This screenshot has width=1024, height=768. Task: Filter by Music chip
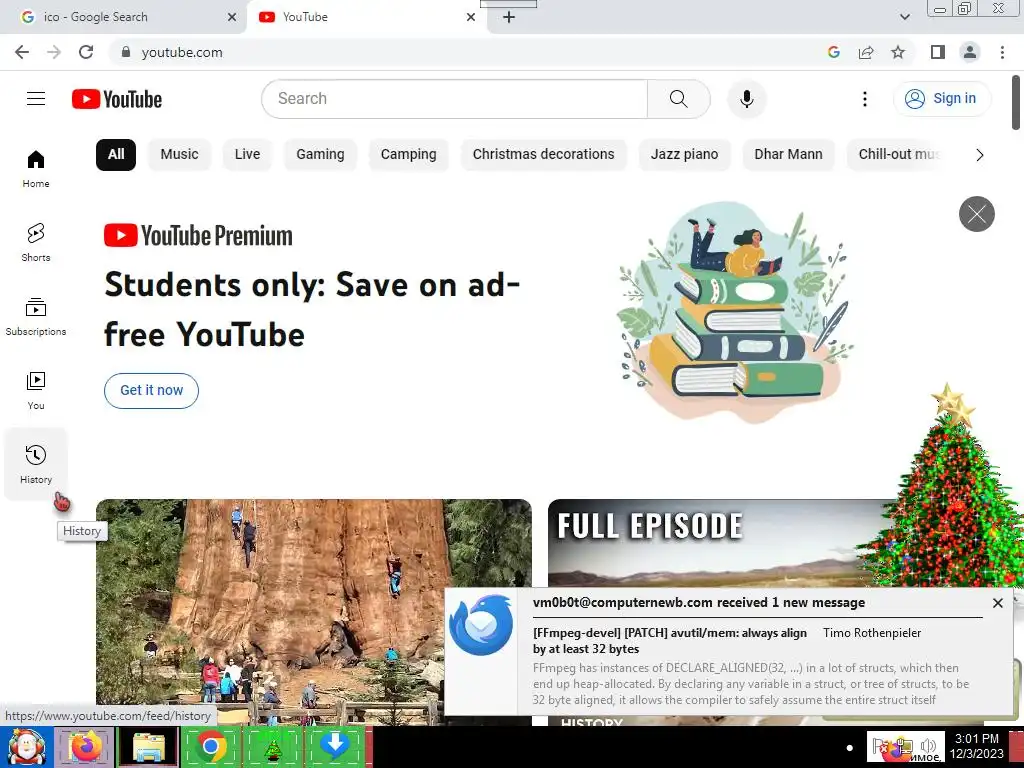pyautogui.click(x=180, y=155)
